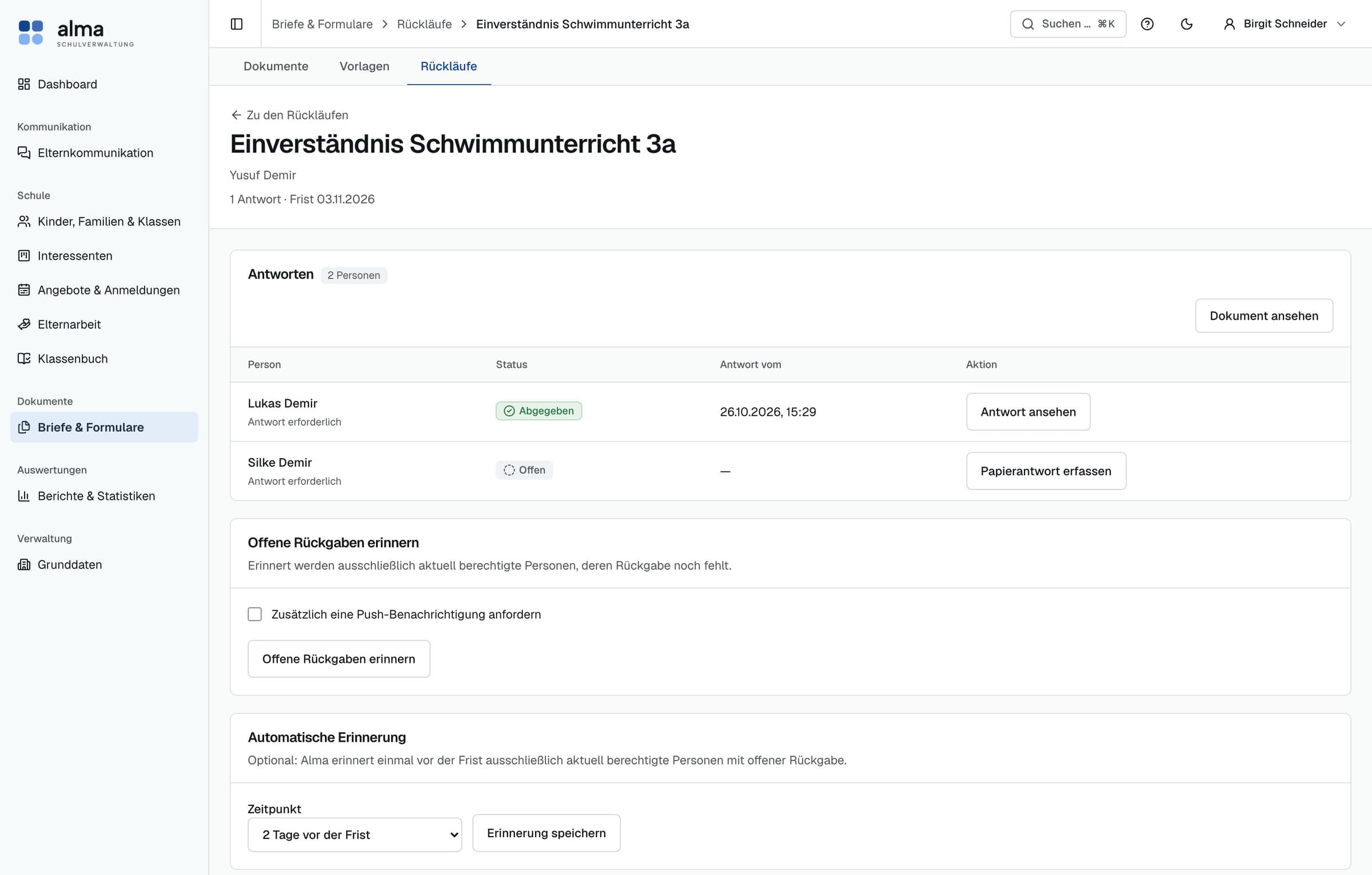Click the Elternkommunikation chat icon

(24, 153)
